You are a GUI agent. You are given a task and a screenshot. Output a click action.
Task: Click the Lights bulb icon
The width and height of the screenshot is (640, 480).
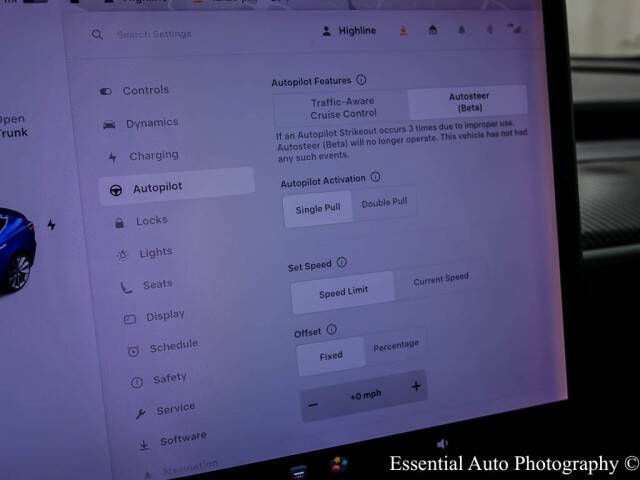[122, 255]
